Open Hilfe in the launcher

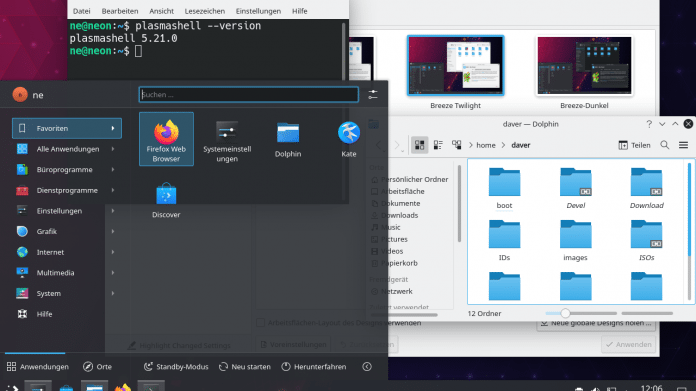[x=67, y=314]
